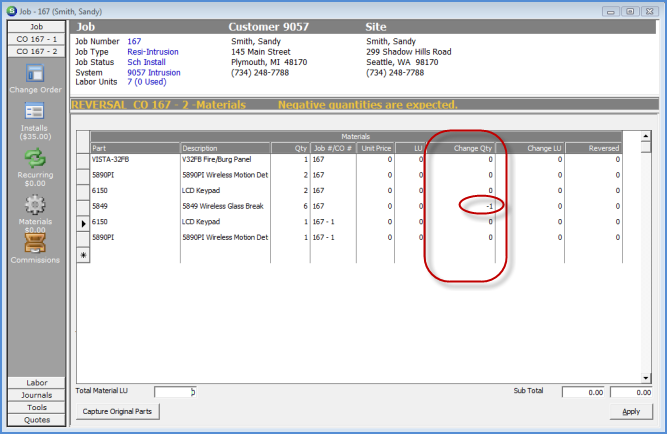Click the Total Material LU field

(x=175, y=392)
